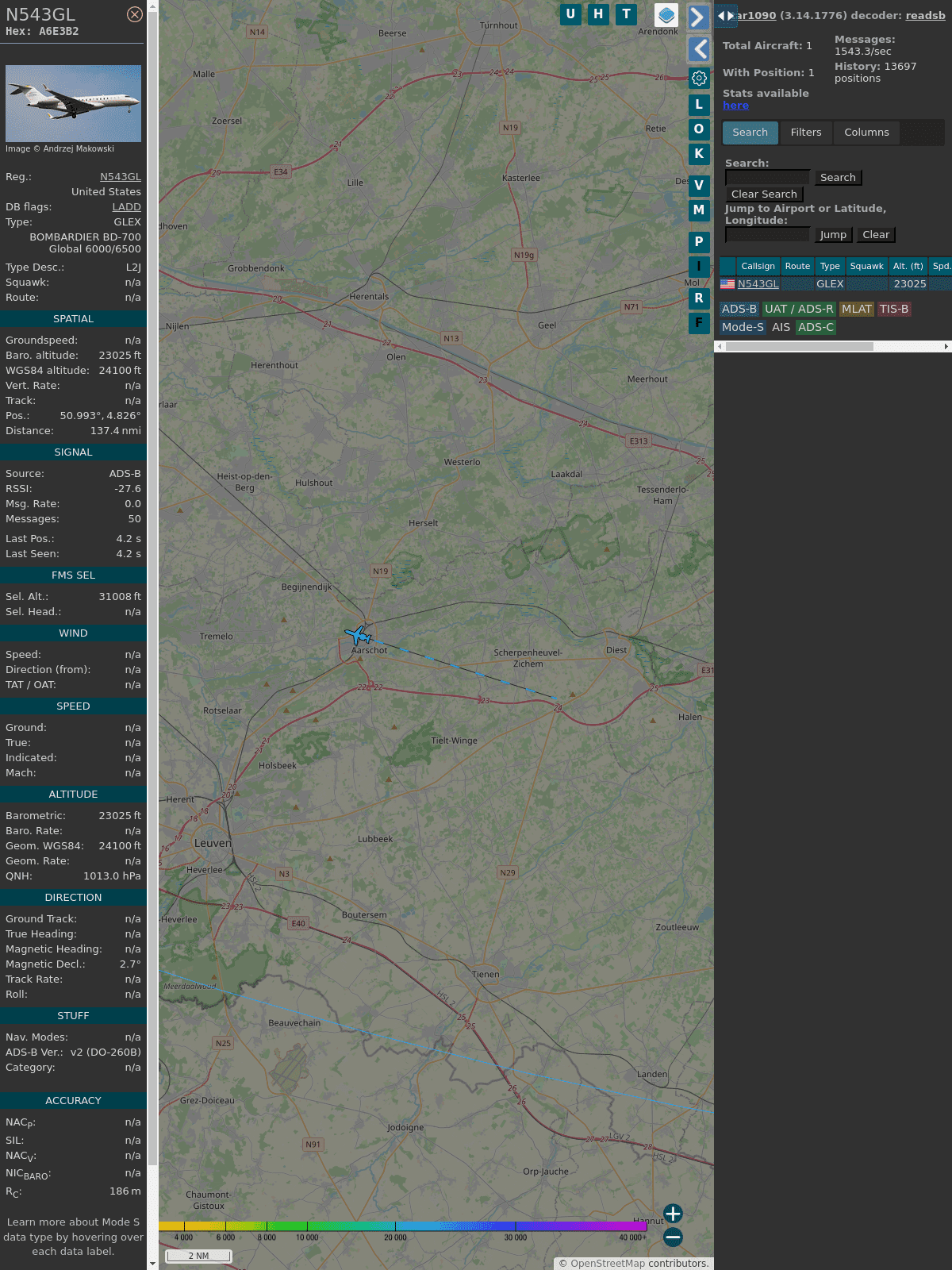Open the map layers selector icon
The image size is (952, 1270).
pos(666,14)
